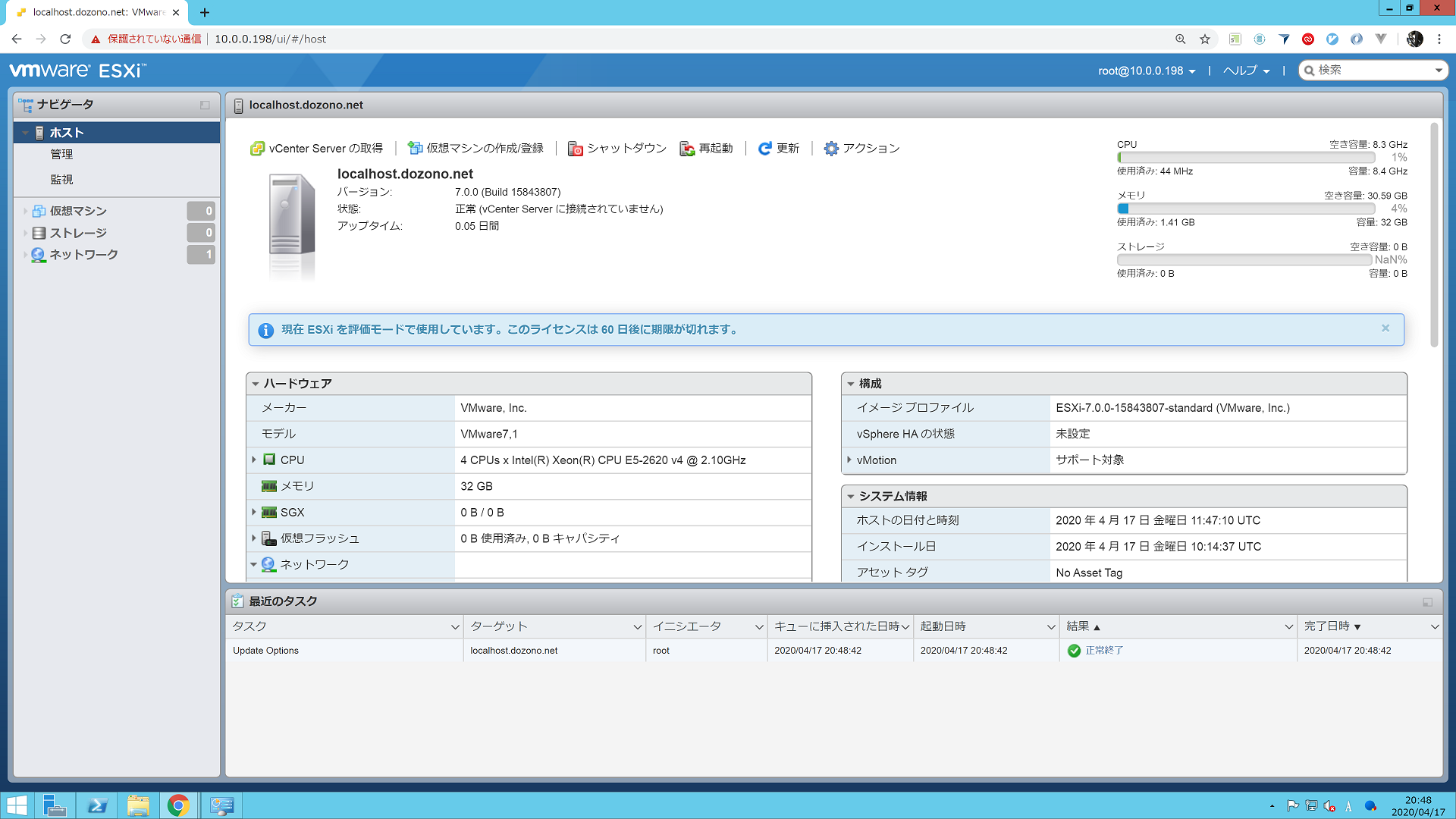Click the vCenter Server acquire icon

(257, 149)
